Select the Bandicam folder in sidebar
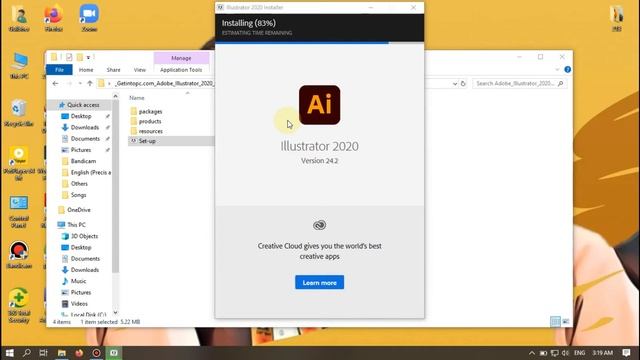640x360 pixels. click(83, 161)
